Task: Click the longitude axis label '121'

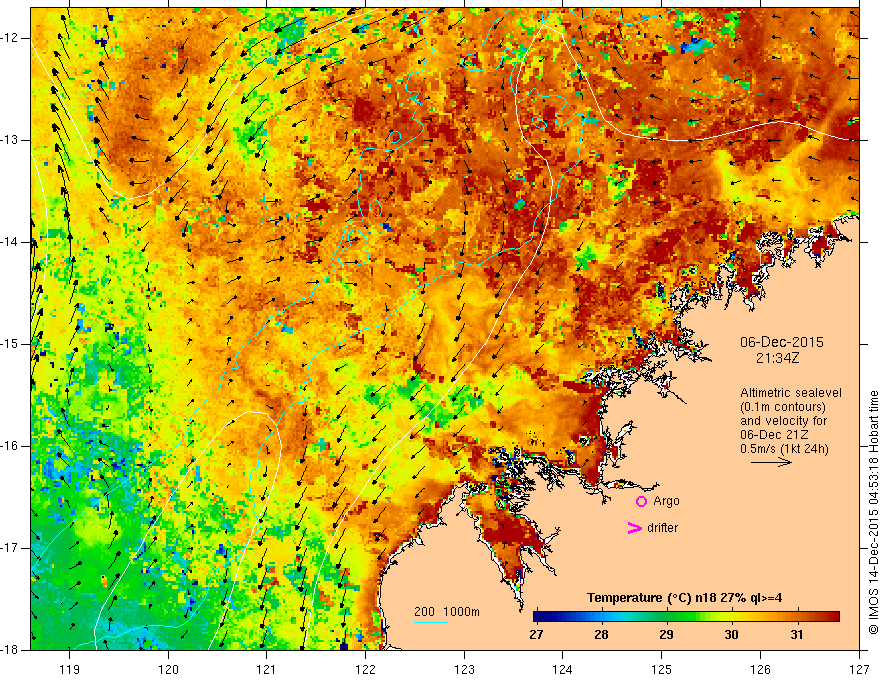Action: [x=267, y=669]
